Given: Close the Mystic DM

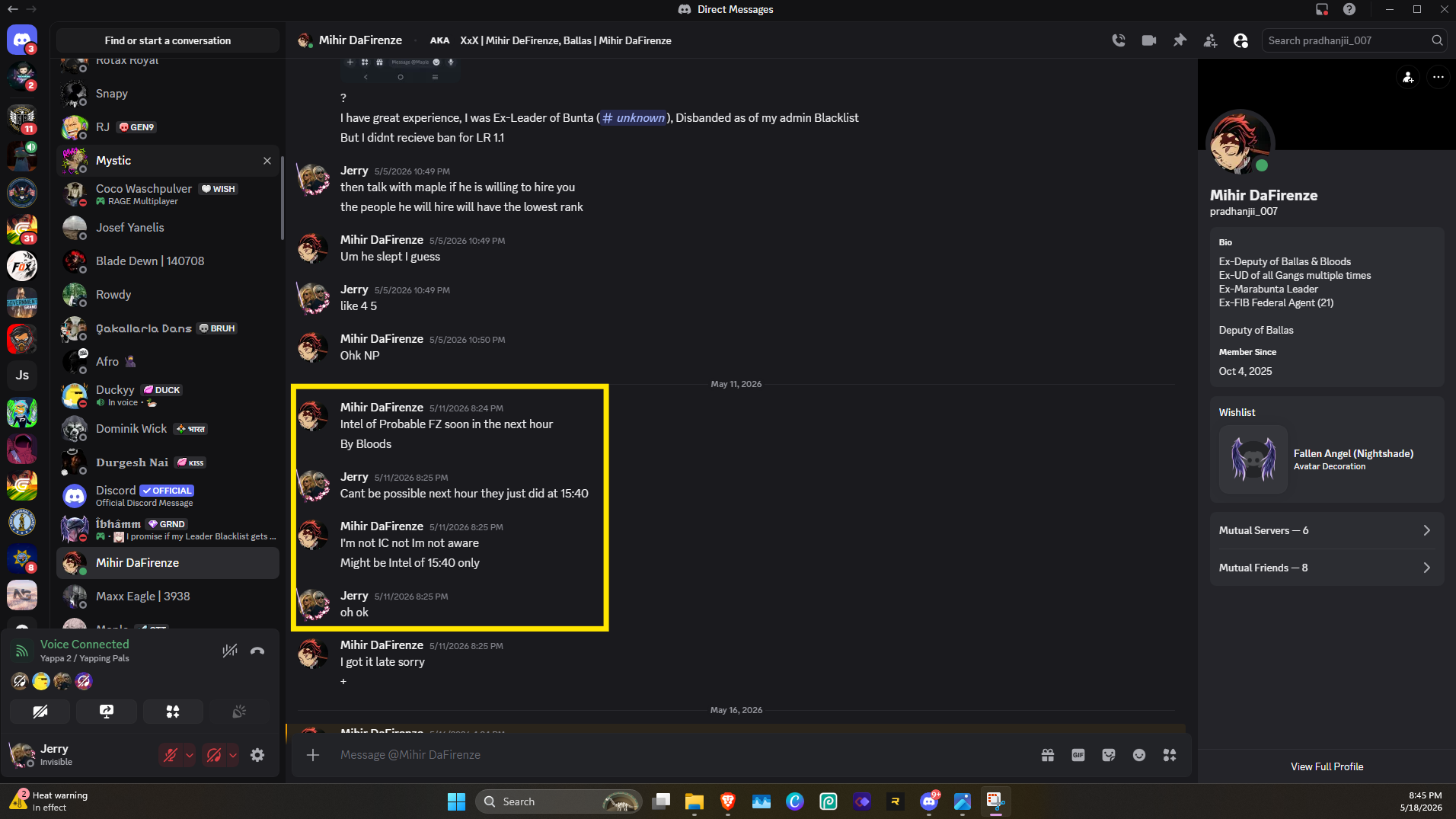Looking at the screenshot, I should tap(267, 161).
